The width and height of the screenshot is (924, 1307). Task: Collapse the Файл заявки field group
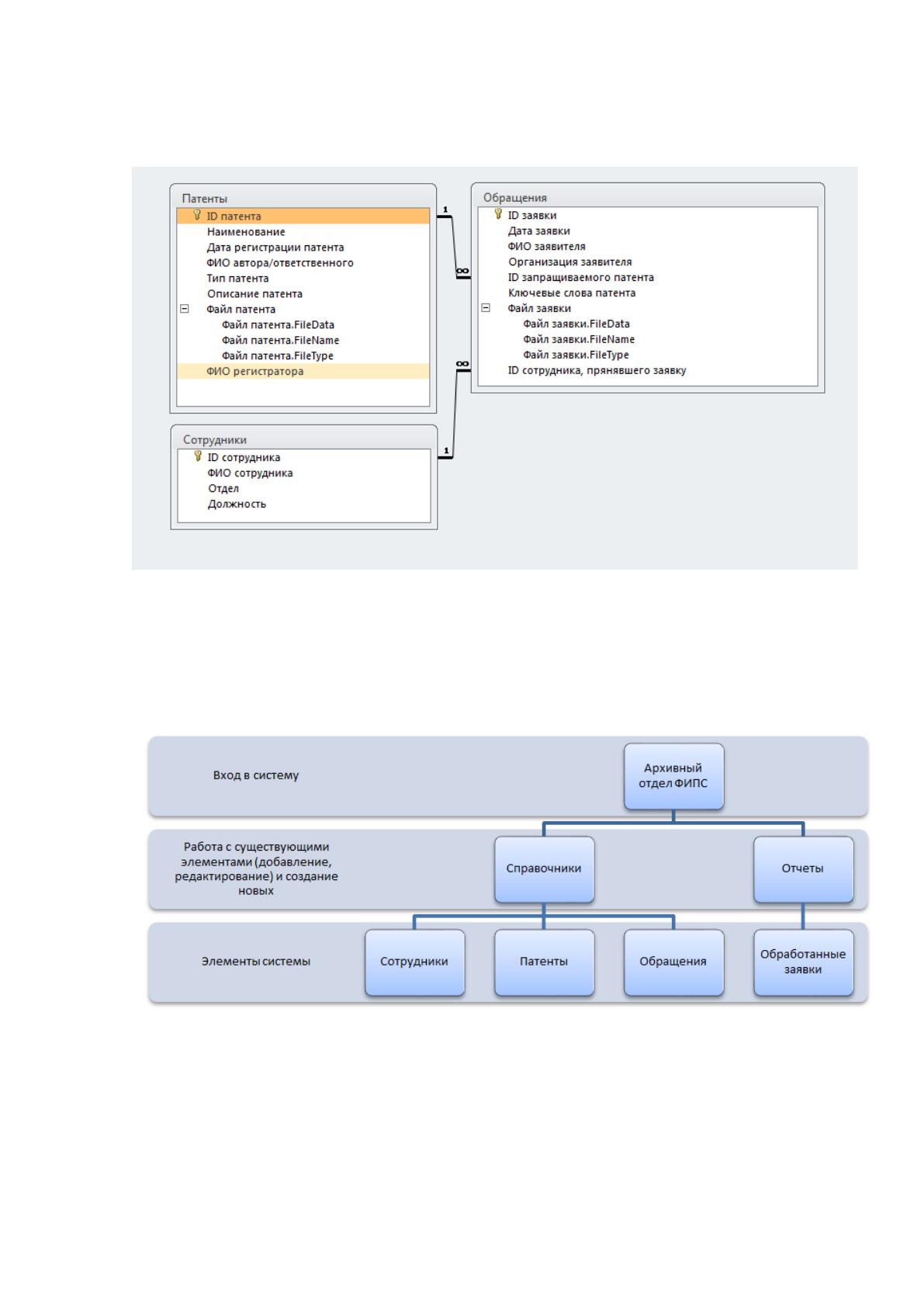[486, 307]
